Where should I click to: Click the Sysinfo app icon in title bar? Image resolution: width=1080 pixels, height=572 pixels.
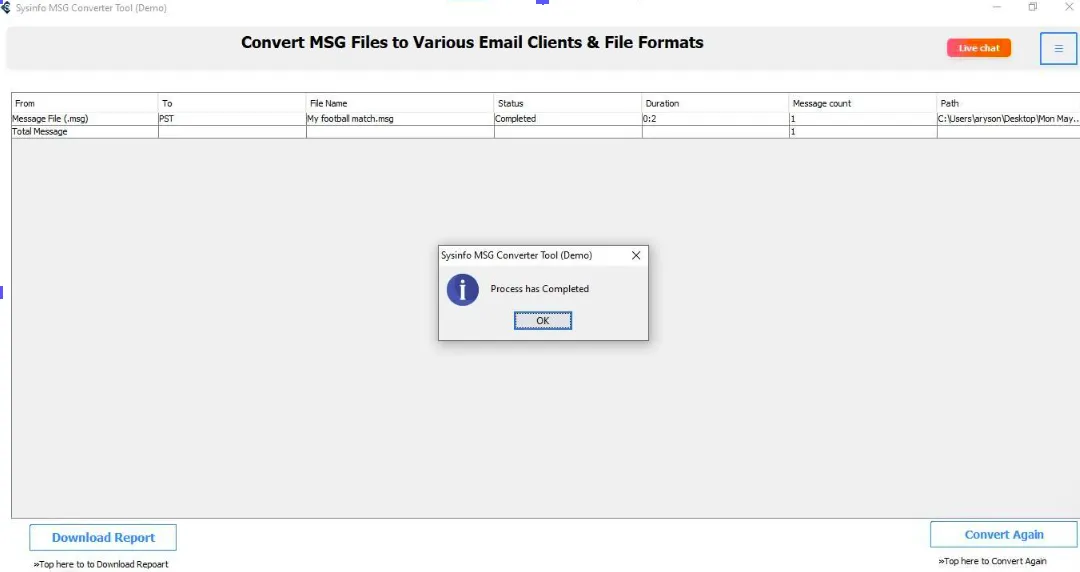(x=6, y=8)
